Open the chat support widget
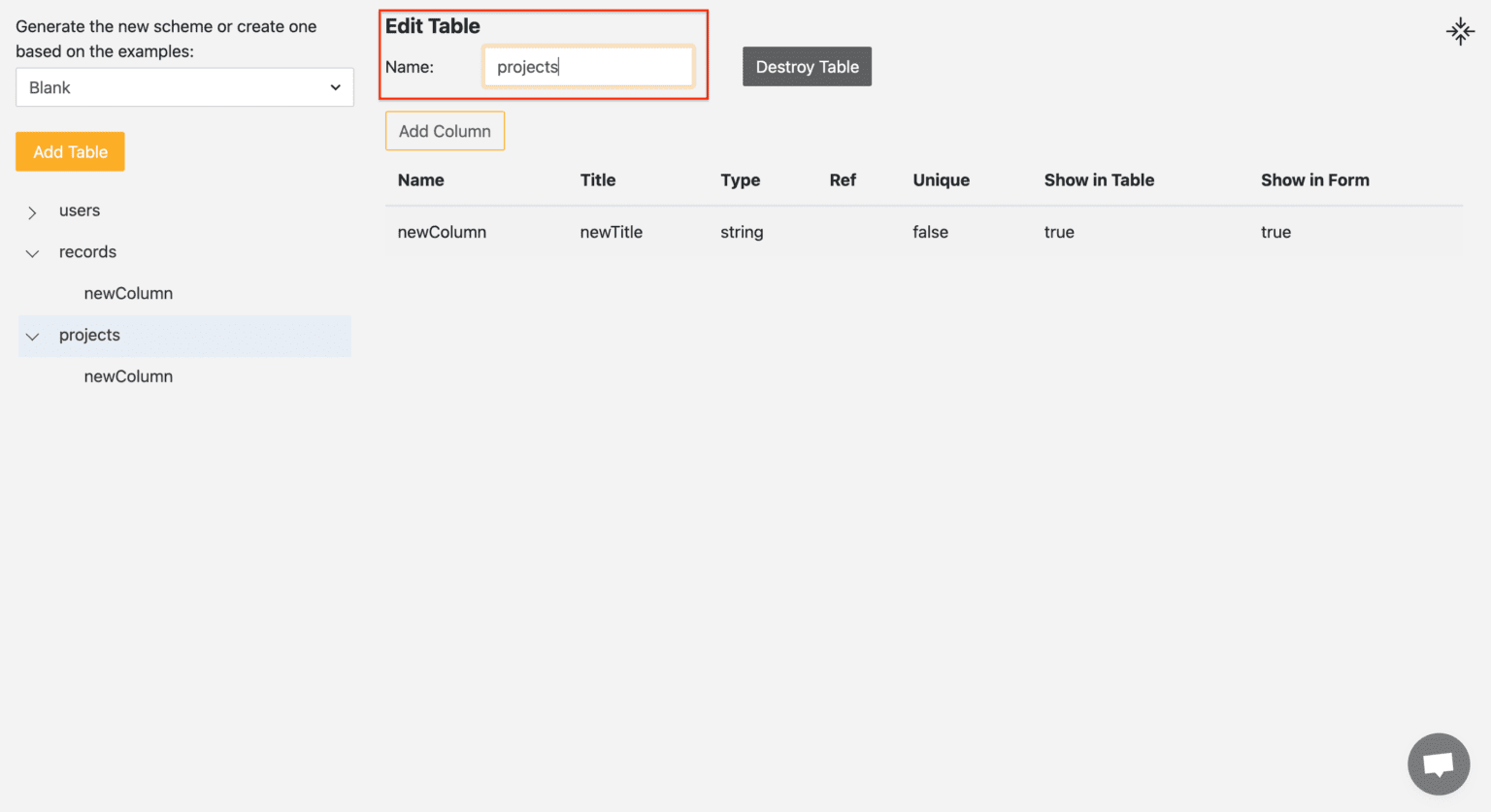The height and width of the screenshot is (812, 1491). pyautogui.click(x=1438, y=763)
